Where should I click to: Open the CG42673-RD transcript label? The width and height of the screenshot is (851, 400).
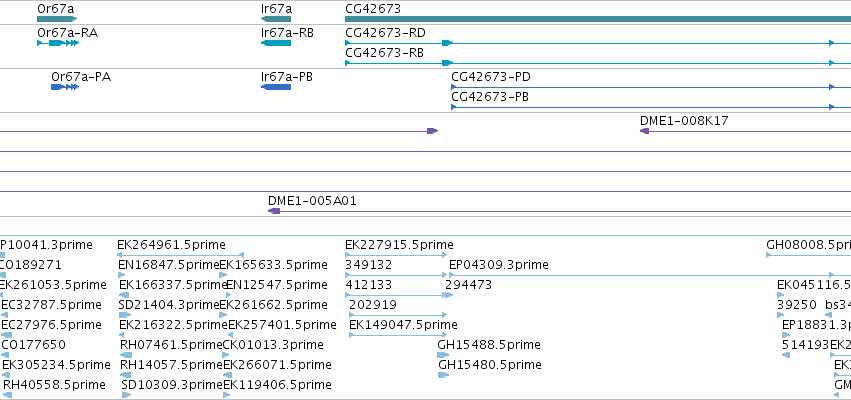tap(385, 33)
